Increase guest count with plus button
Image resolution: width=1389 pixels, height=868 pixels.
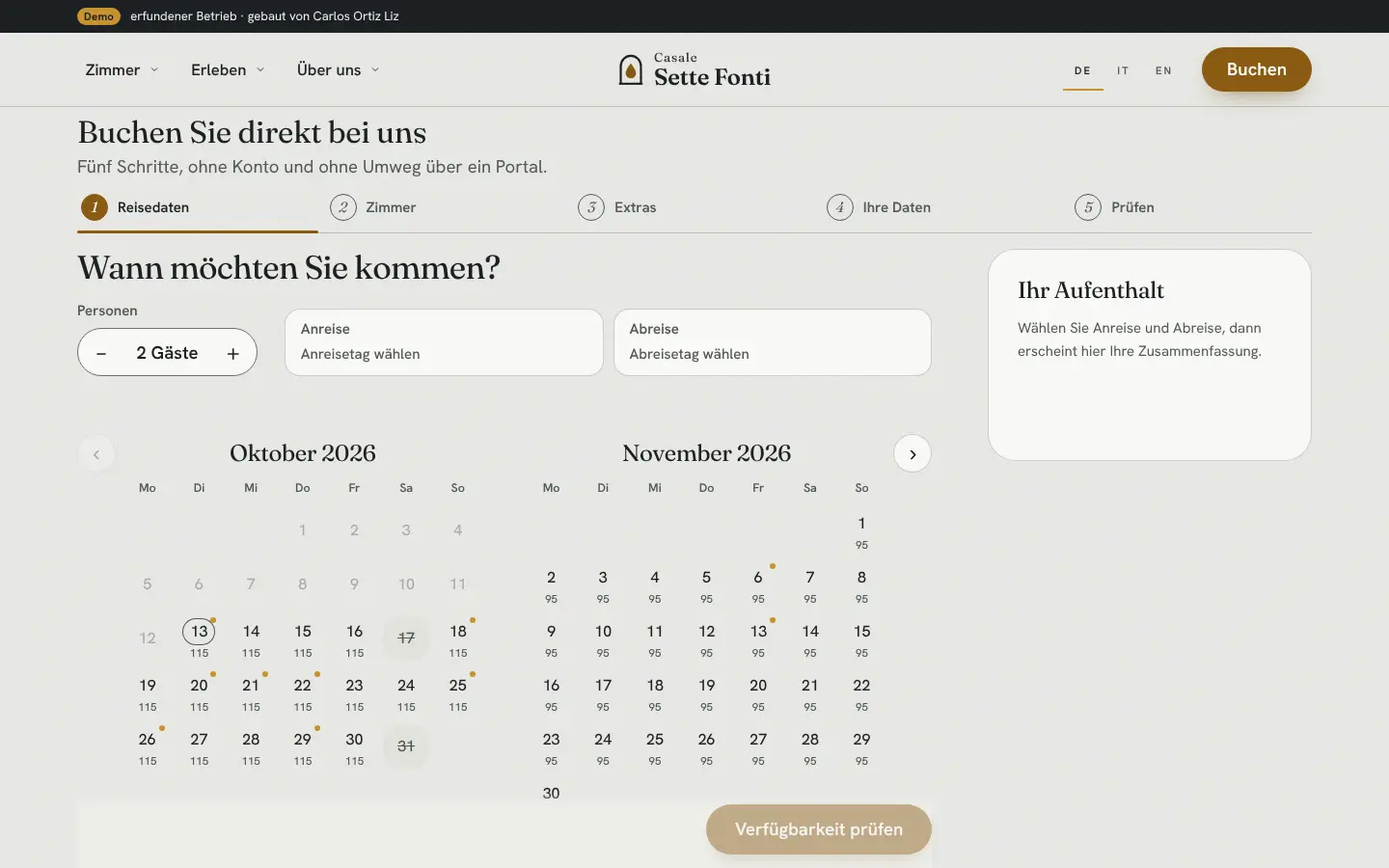coord(232,353)
